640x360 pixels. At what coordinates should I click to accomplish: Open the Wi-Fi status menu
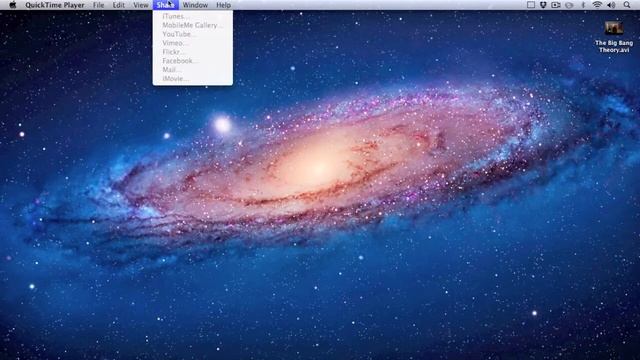(597, 5)
